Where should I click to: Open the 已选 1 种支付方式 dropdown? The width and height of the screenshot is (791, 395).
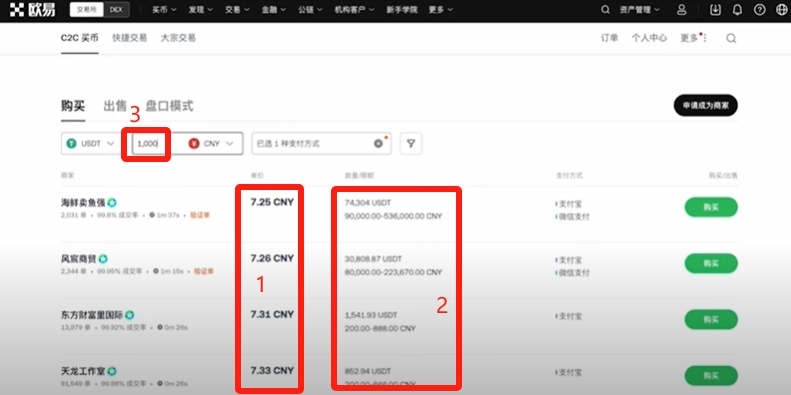click(x=321, y=144)
